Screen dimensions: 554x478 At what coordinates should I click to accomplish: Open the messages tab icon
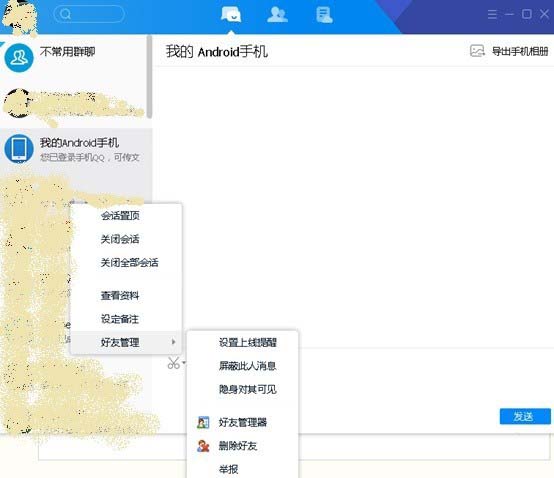pyautogui.click(x=231, y=14)
